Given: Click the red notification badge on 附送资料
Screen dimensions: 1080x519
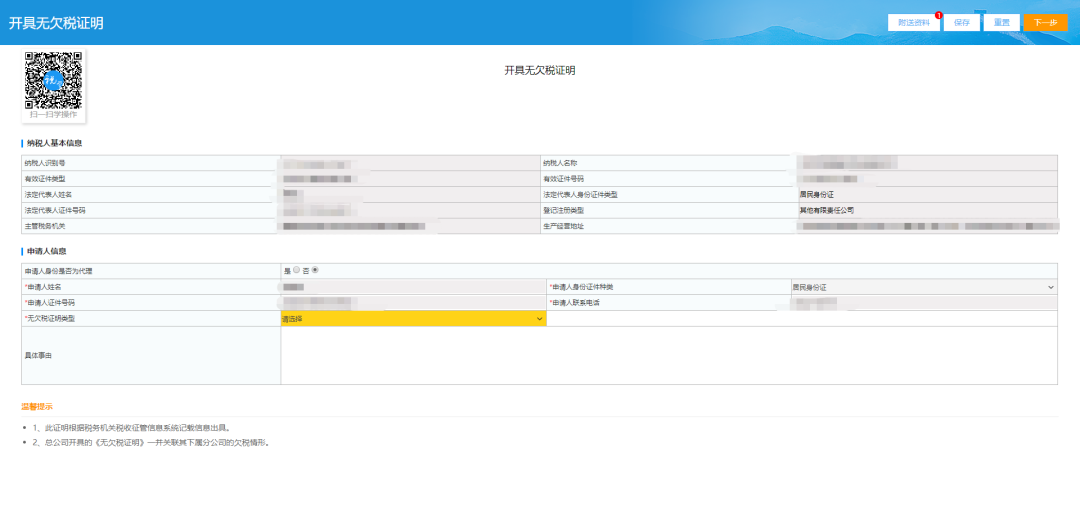Looking at the screenshot, I should (x=939, y=15).
